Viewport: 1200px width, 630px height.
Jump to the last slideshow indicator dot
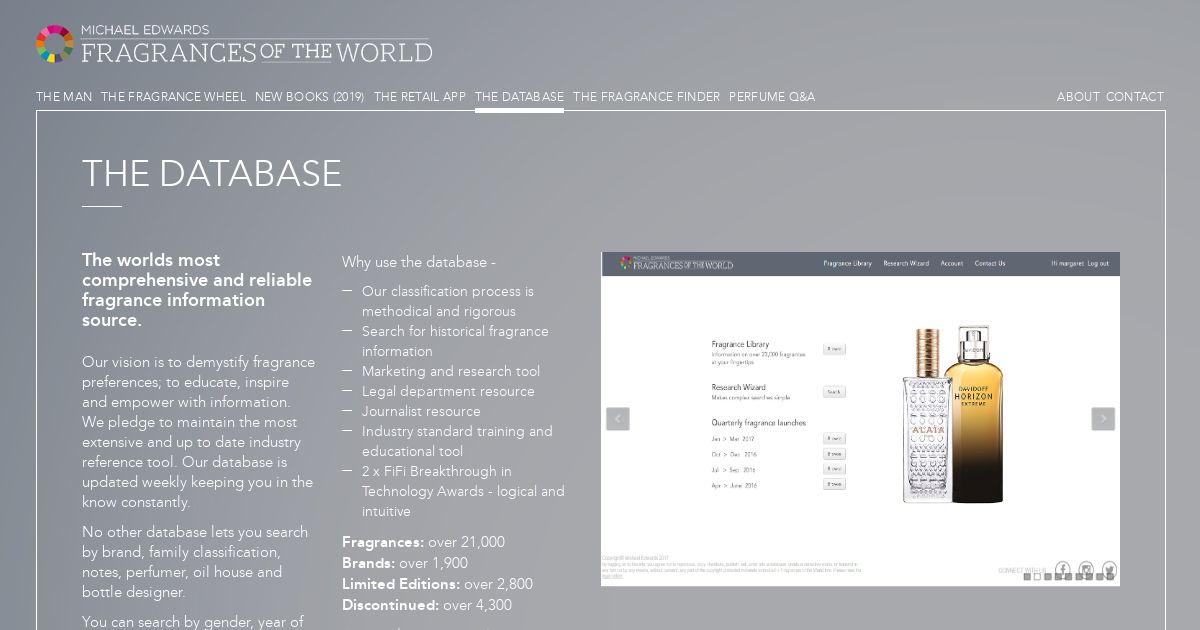pyautogui.click(x=1110, y=577)
